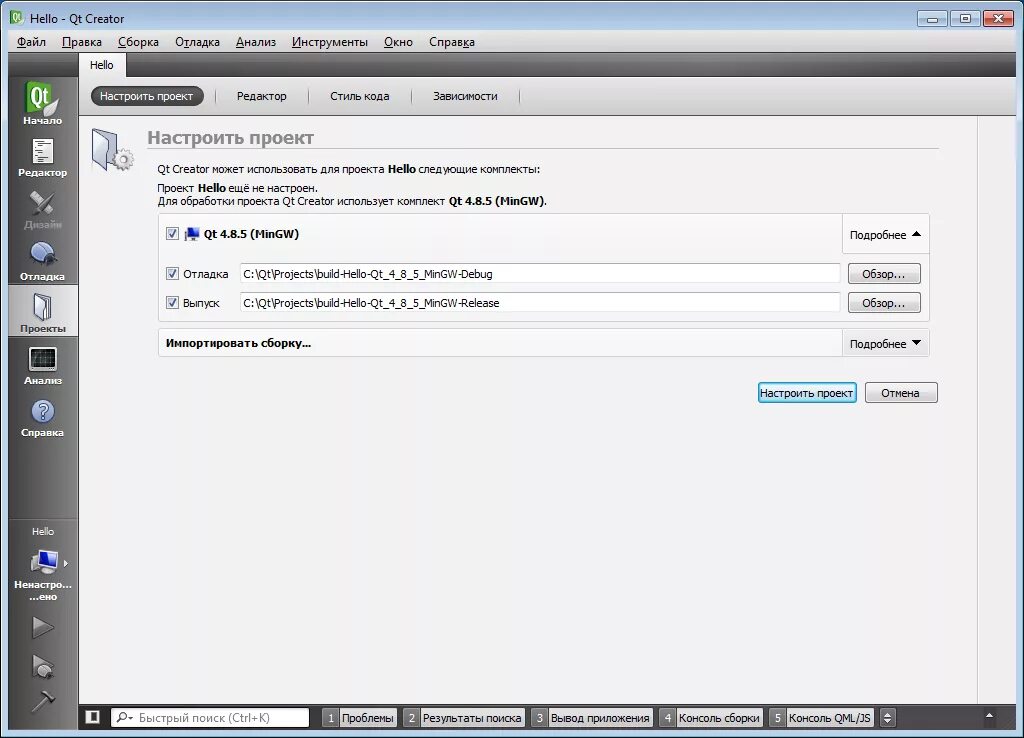1024x738 pixels.
Task: Click the Qt 4.8.5 (MinGW) kit label
Action: (x=251, y=234)
